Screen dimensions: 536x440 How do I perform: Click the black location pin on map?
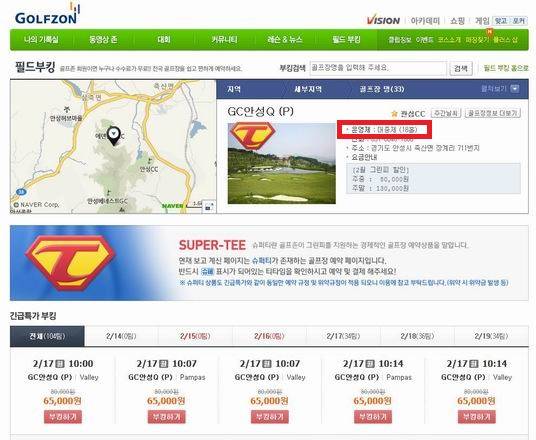point(114,136)
